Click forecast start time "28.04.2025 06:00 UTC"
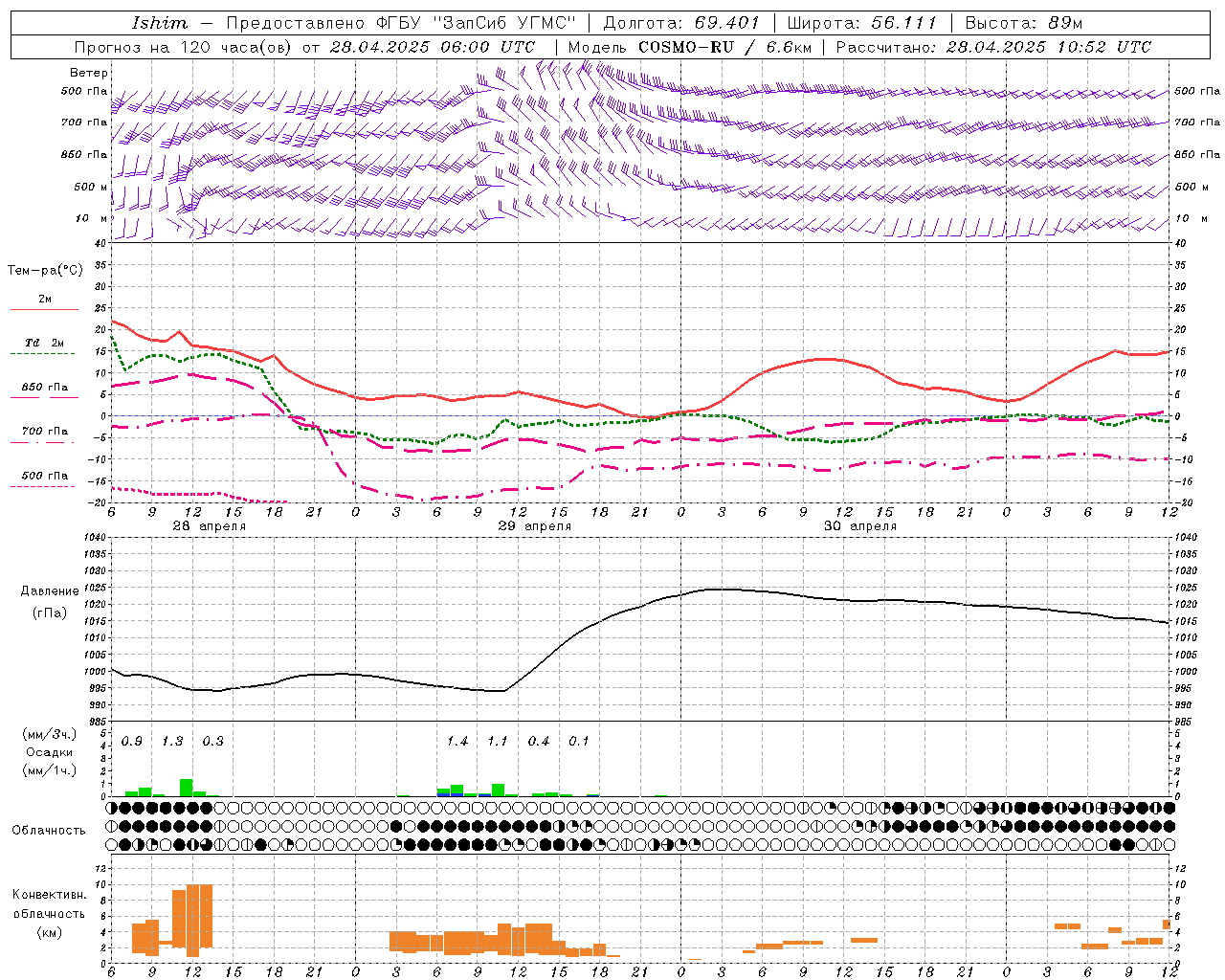This screenshot has width=1225, height=980. click(x=432, y=47)
